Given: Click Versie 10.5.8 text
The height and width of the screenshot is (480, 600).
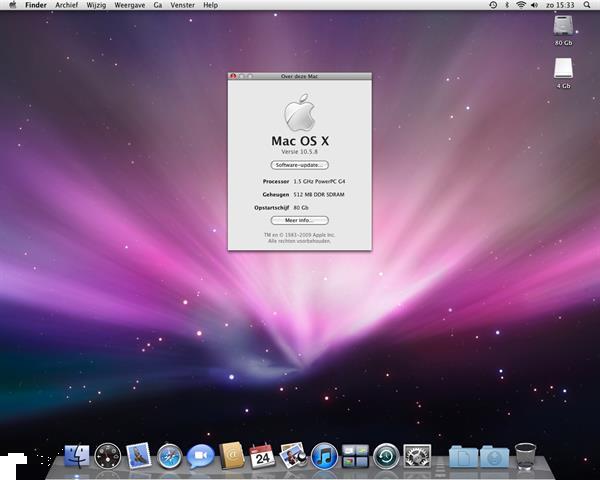Looking at the screenshot, I should pyautogui.click(x=300, y=152).
